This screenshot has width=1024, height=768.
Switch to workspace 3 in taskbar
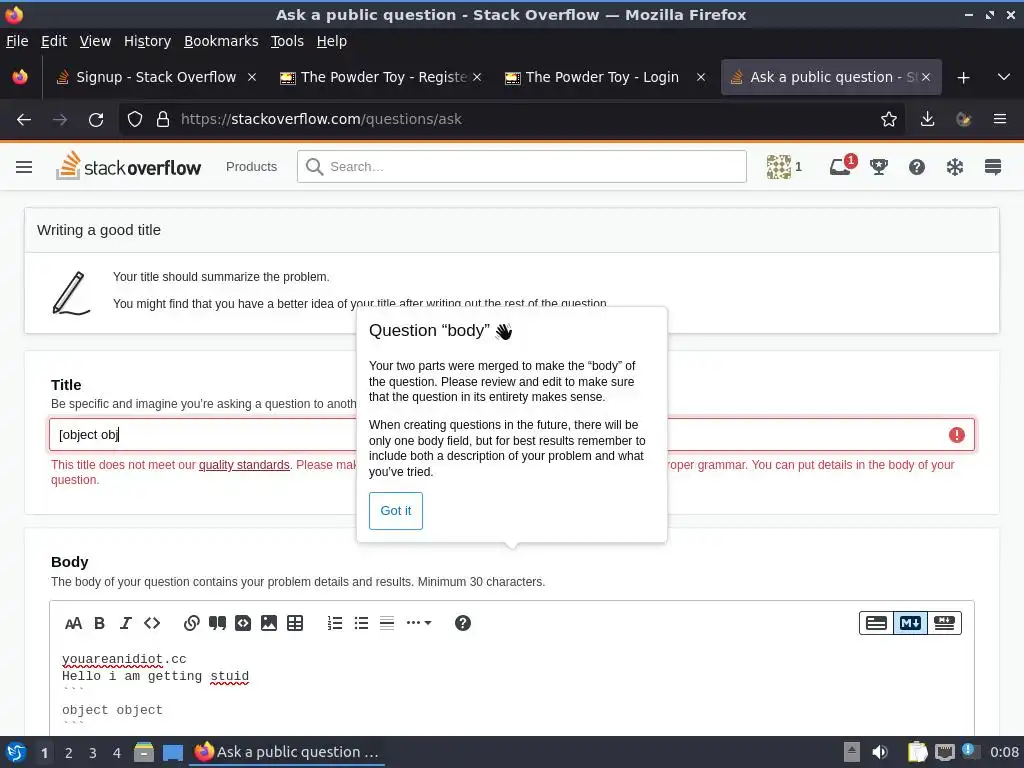pos(93,753)
